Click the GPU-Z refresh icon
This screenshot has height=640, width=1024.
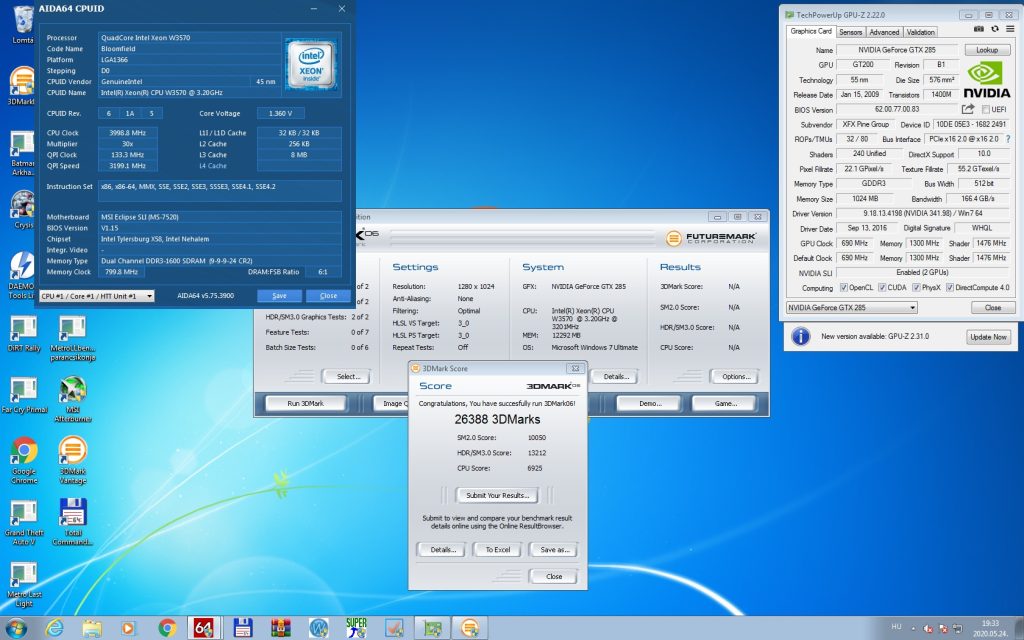995,29
